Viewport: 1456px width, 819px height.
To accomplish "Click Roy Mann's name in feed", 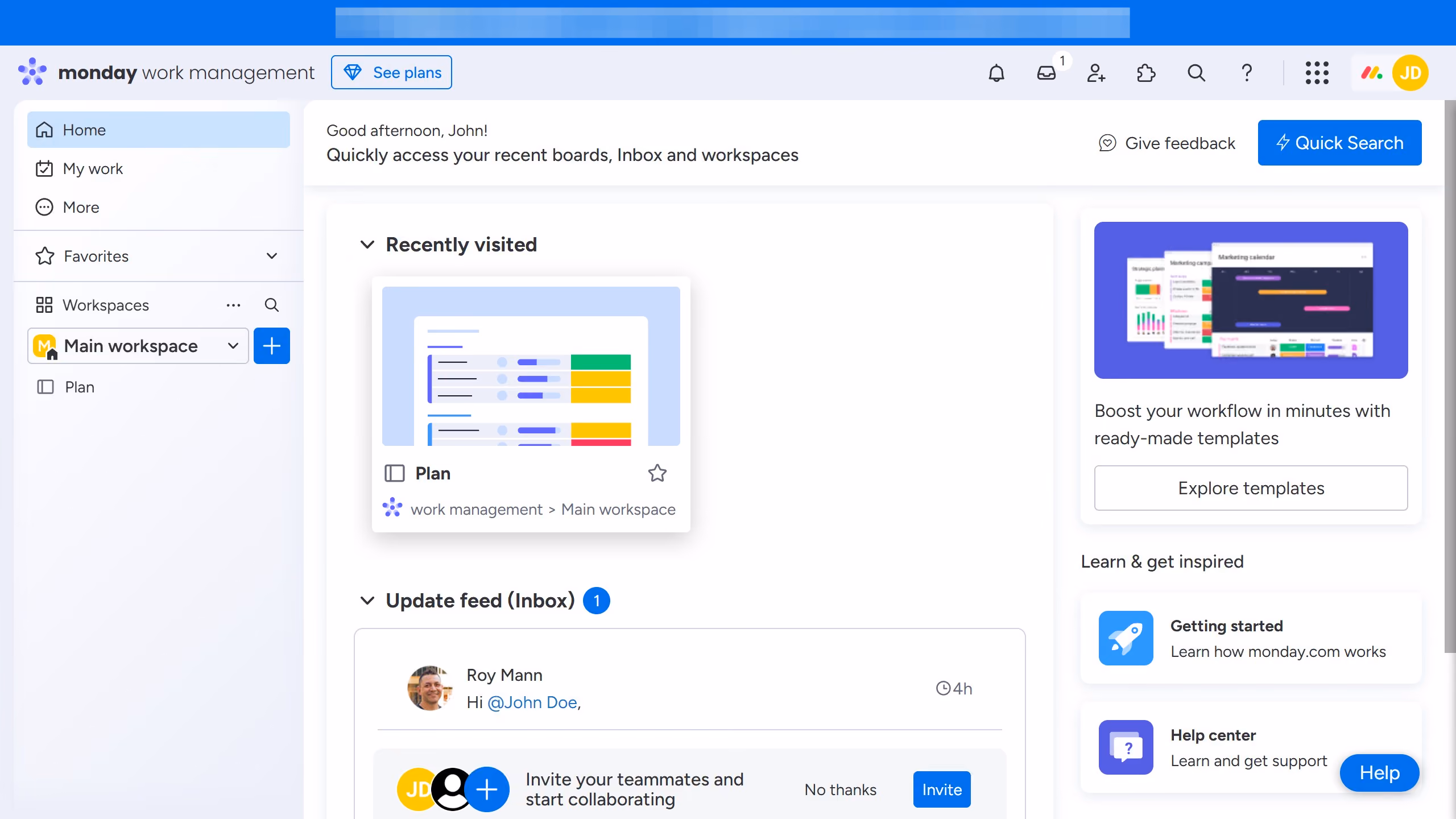I will (x=504, y=675).
